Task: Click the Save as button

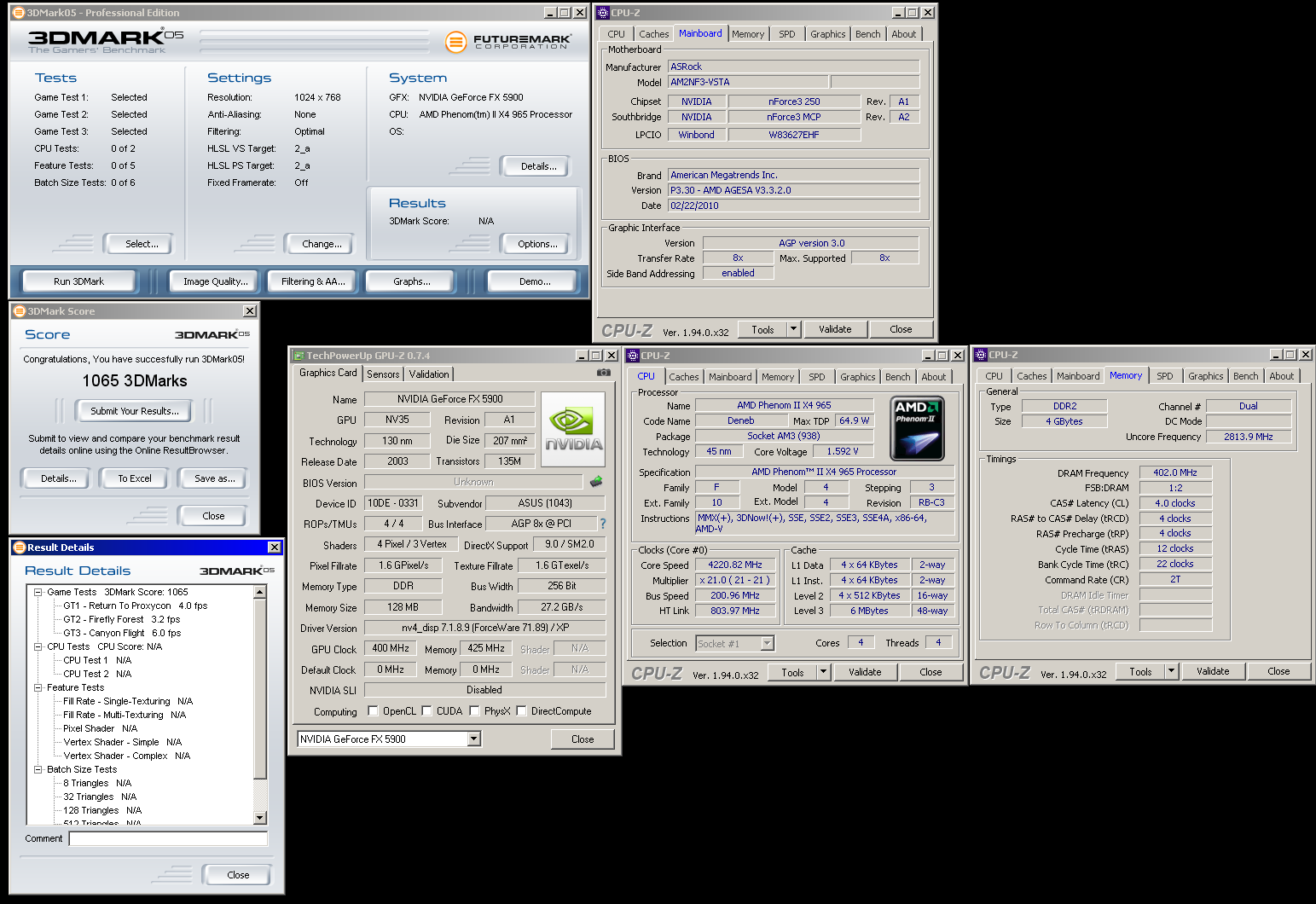Action: [x=214, y=478]
